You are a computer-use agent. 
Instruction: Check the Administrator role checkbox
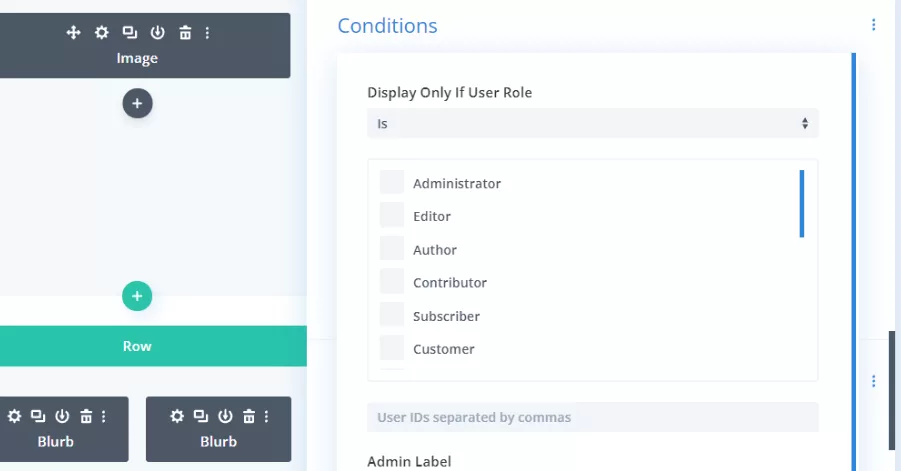click(392, 182)
